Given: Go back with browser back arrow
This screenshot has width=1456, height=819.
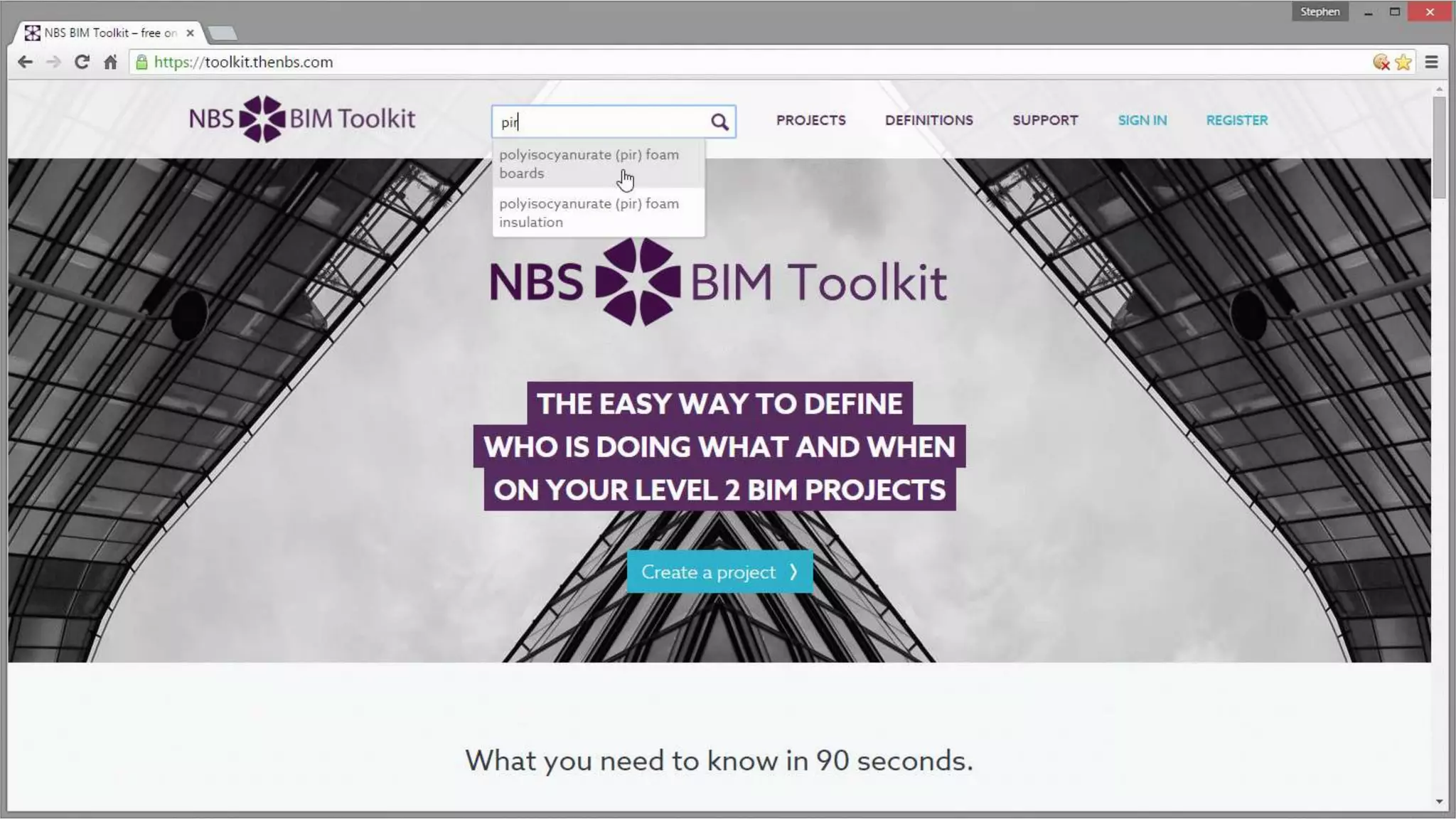Looking at the screenshot, I should 25,62.
